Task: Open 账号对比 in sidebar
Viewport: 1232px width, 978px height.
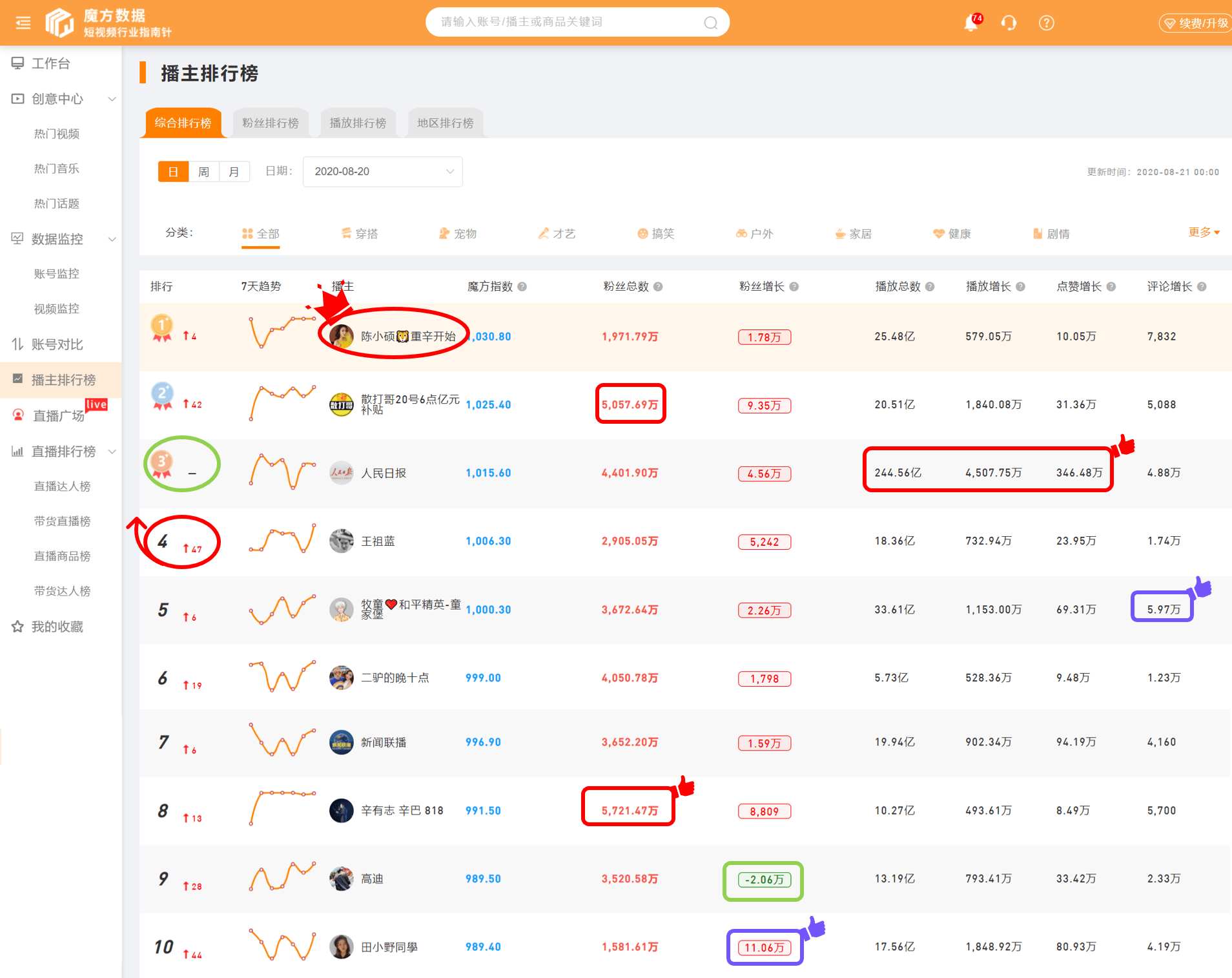Action: pos(57,344)
